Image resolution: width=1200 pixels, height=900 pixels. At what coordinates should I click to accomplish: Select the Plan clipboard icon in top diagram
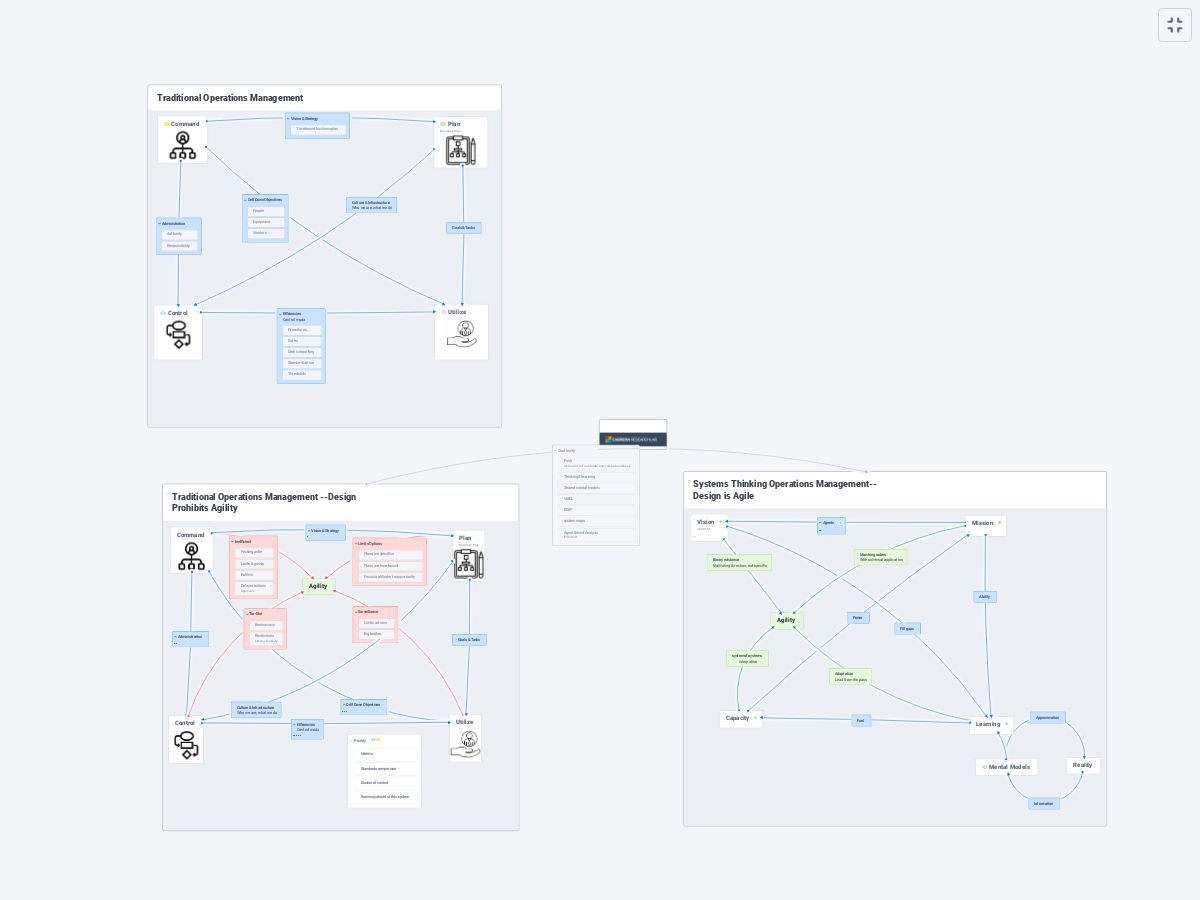pos(461,150)
